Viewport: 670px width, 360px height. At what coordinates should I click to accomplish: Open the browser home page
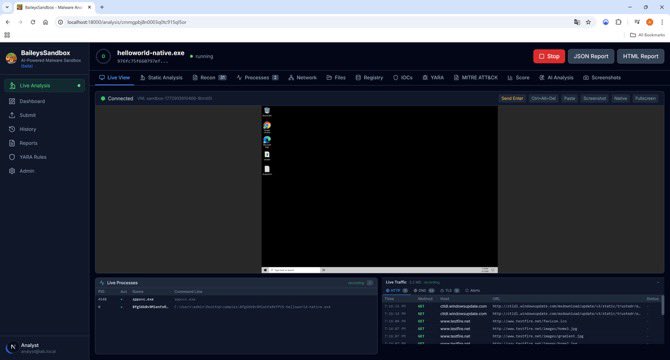pyautogui.click(x=45, y=22)
